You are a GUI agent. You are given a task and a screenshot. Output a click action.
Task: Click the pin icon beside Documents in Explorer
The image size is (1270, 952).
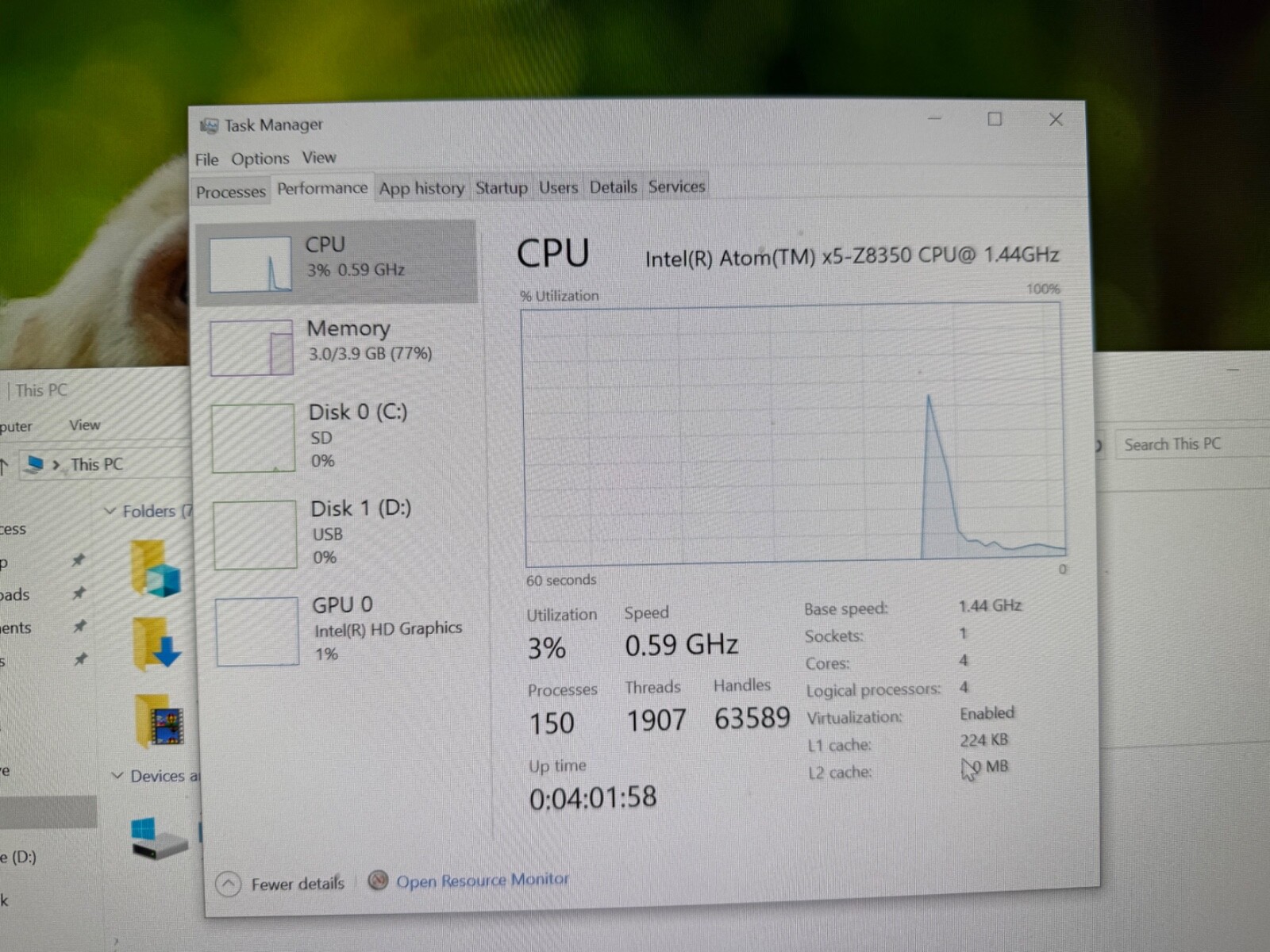pos(79,626)
